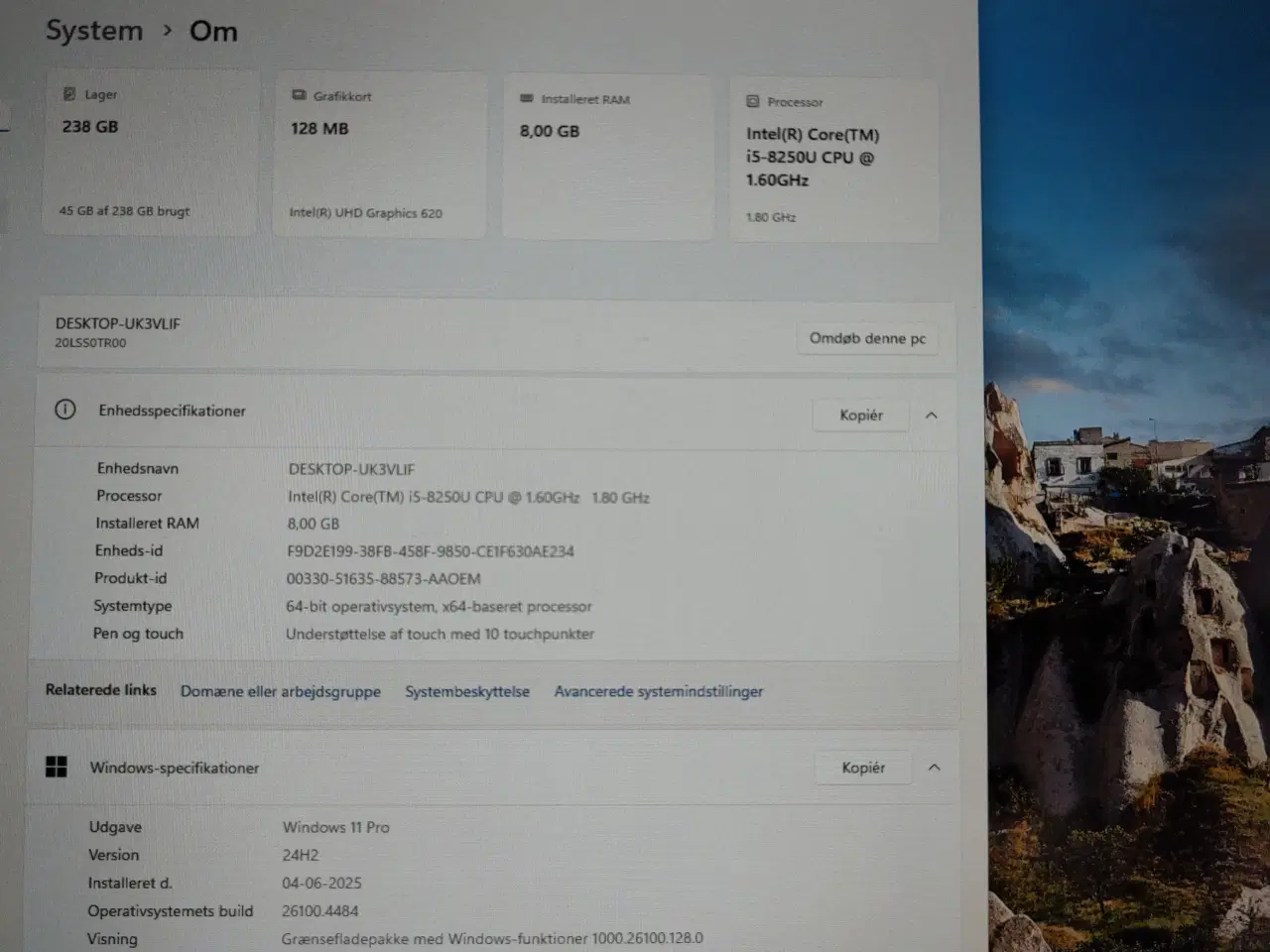Click the Enhedsnavn value DESKTOP-UK3VLIF
This screenshot has height=952, width=1270.
tap(352, 469)
